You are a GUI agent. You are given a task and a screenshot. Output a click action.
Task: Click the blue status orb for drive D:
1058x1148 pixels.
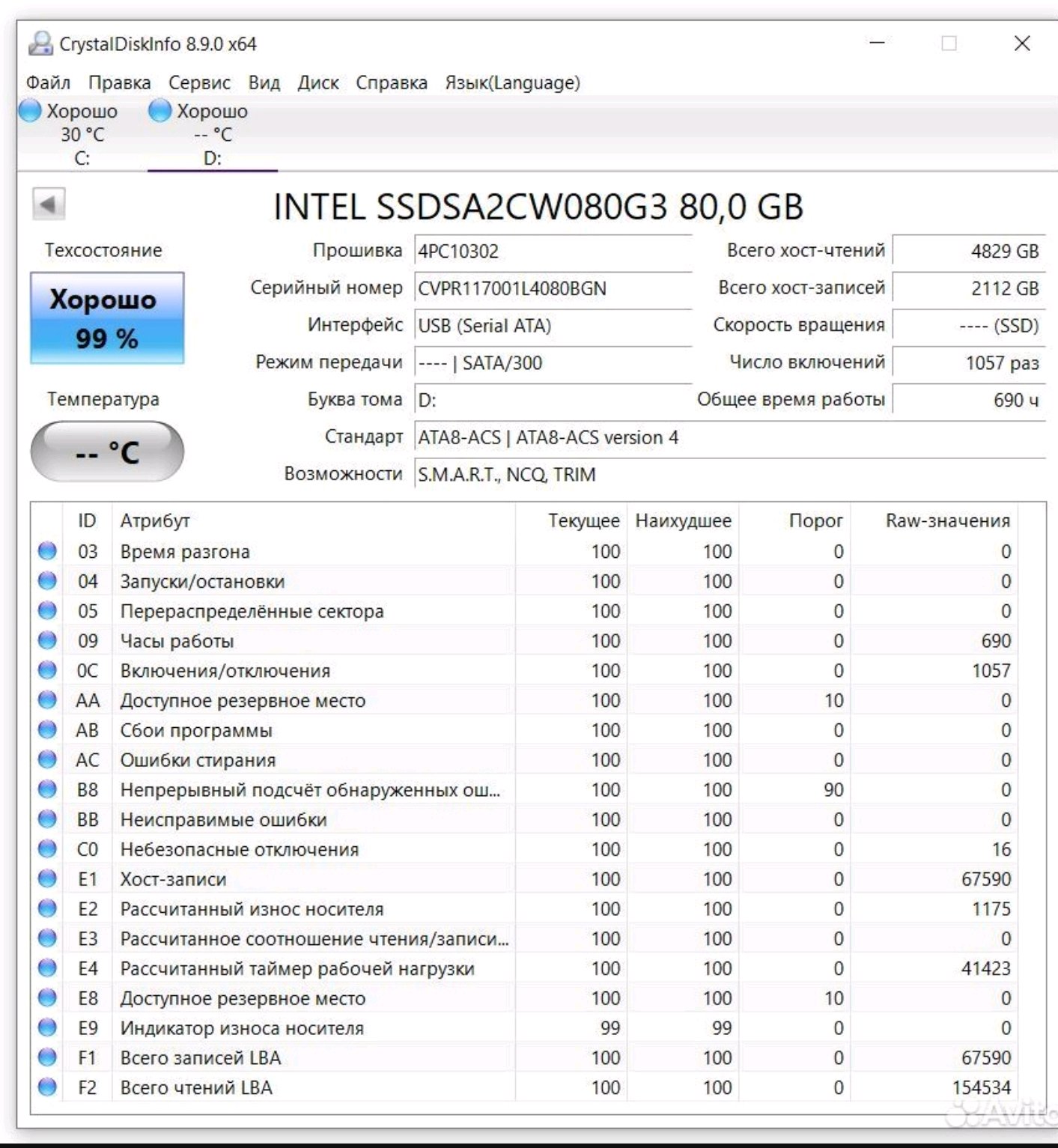coord(160,111)
